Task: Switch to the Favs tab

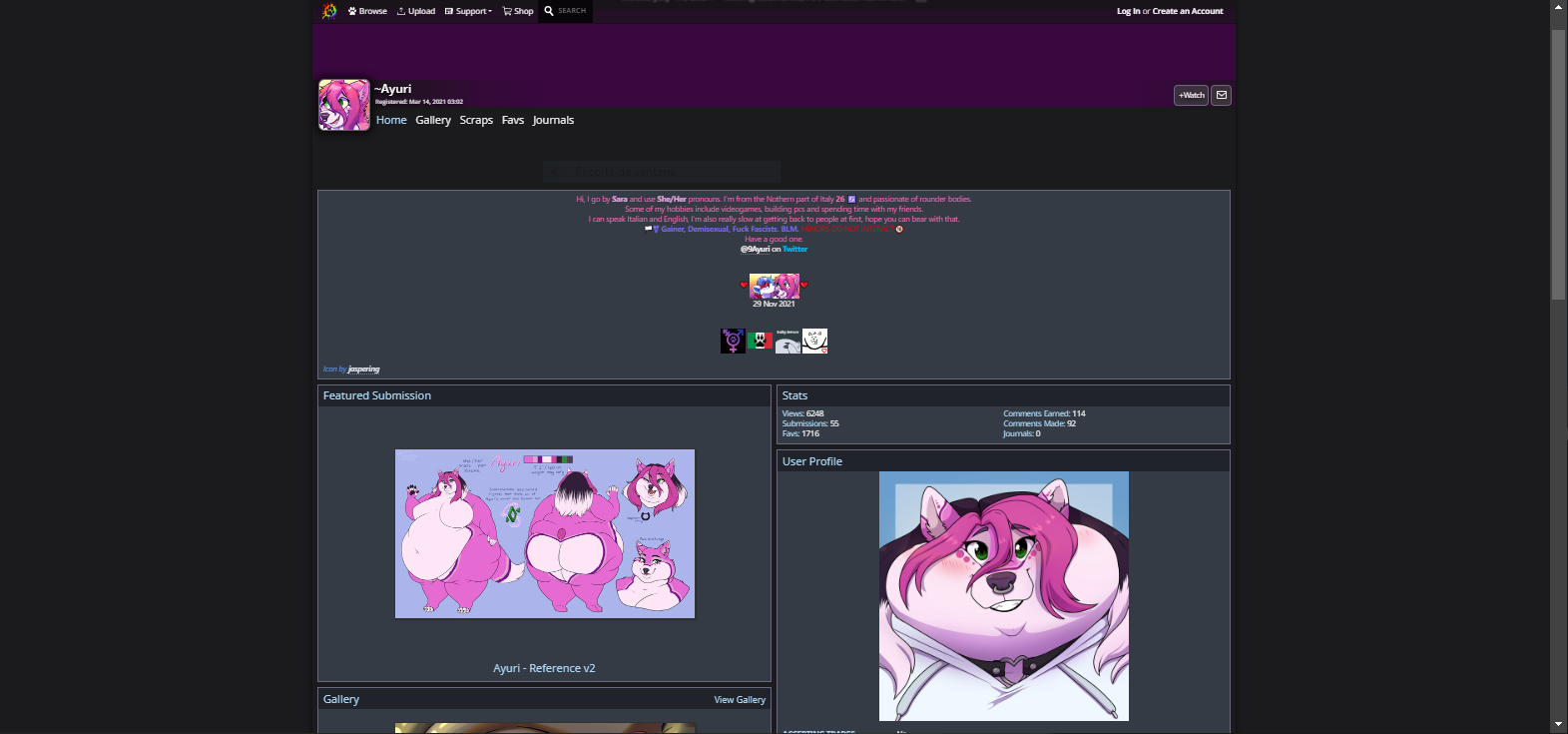Action: tap(513, 120)
